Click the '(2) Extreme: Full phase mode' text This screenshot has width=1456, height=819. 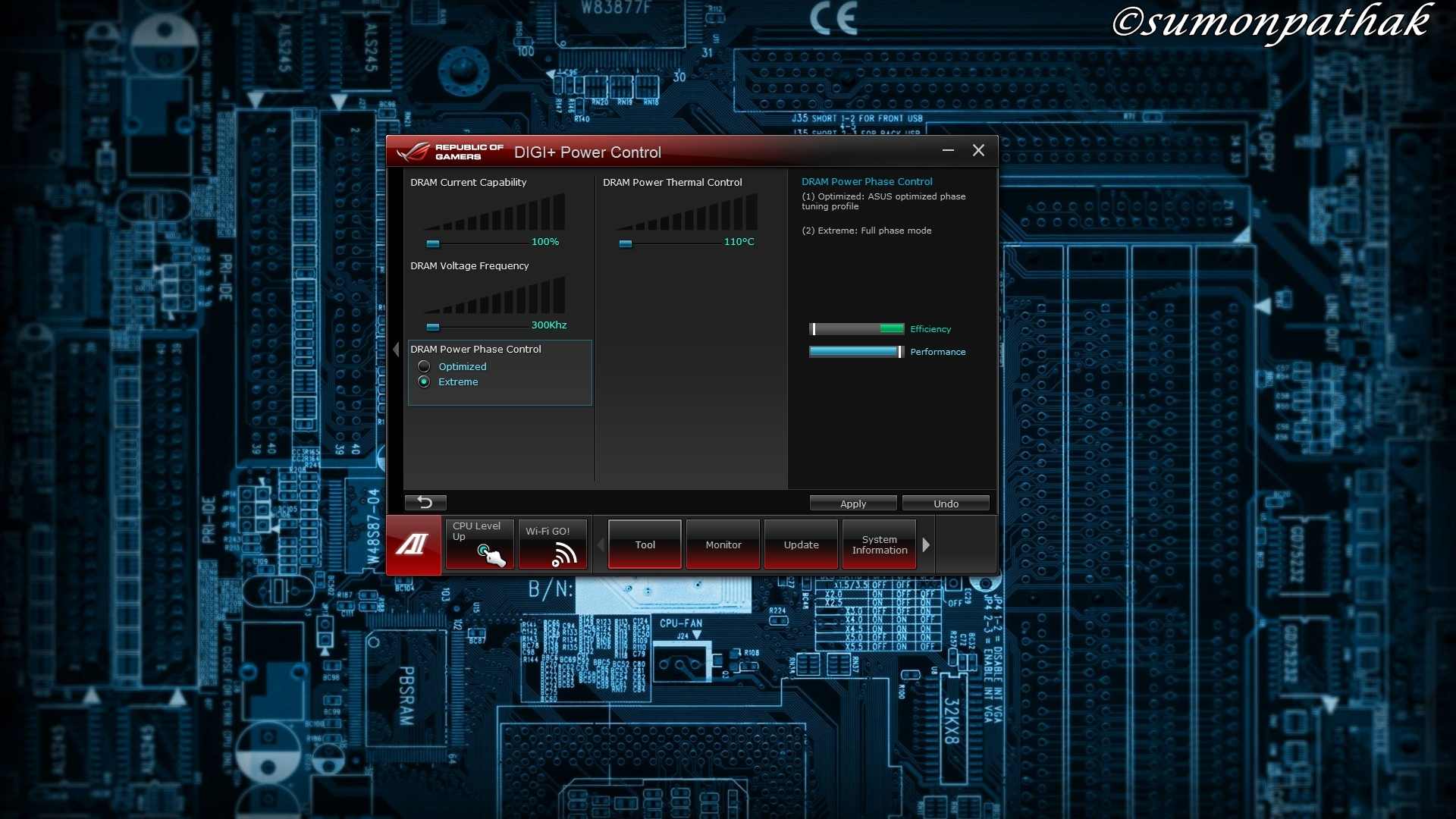[x=867, y=231]
